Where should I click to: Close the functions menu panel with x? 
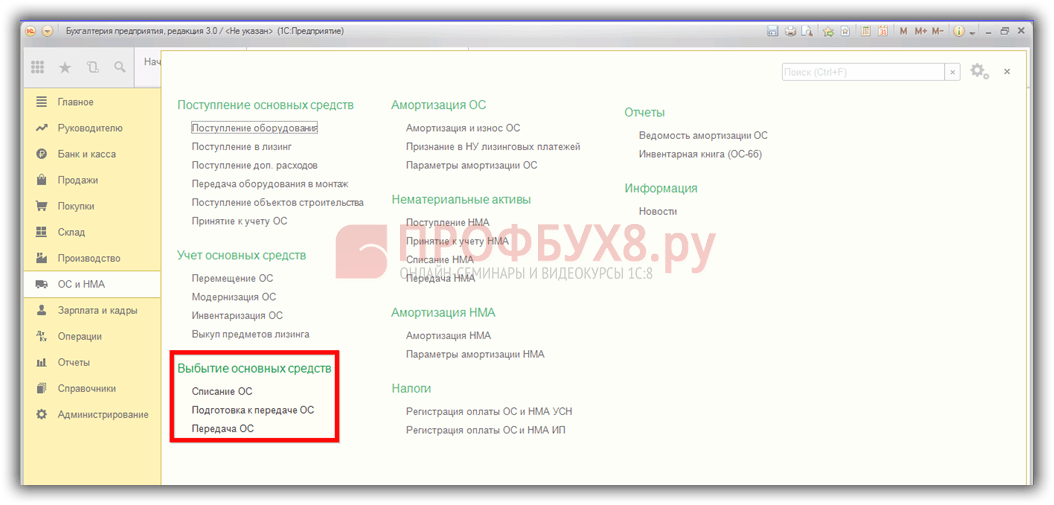1007,71
